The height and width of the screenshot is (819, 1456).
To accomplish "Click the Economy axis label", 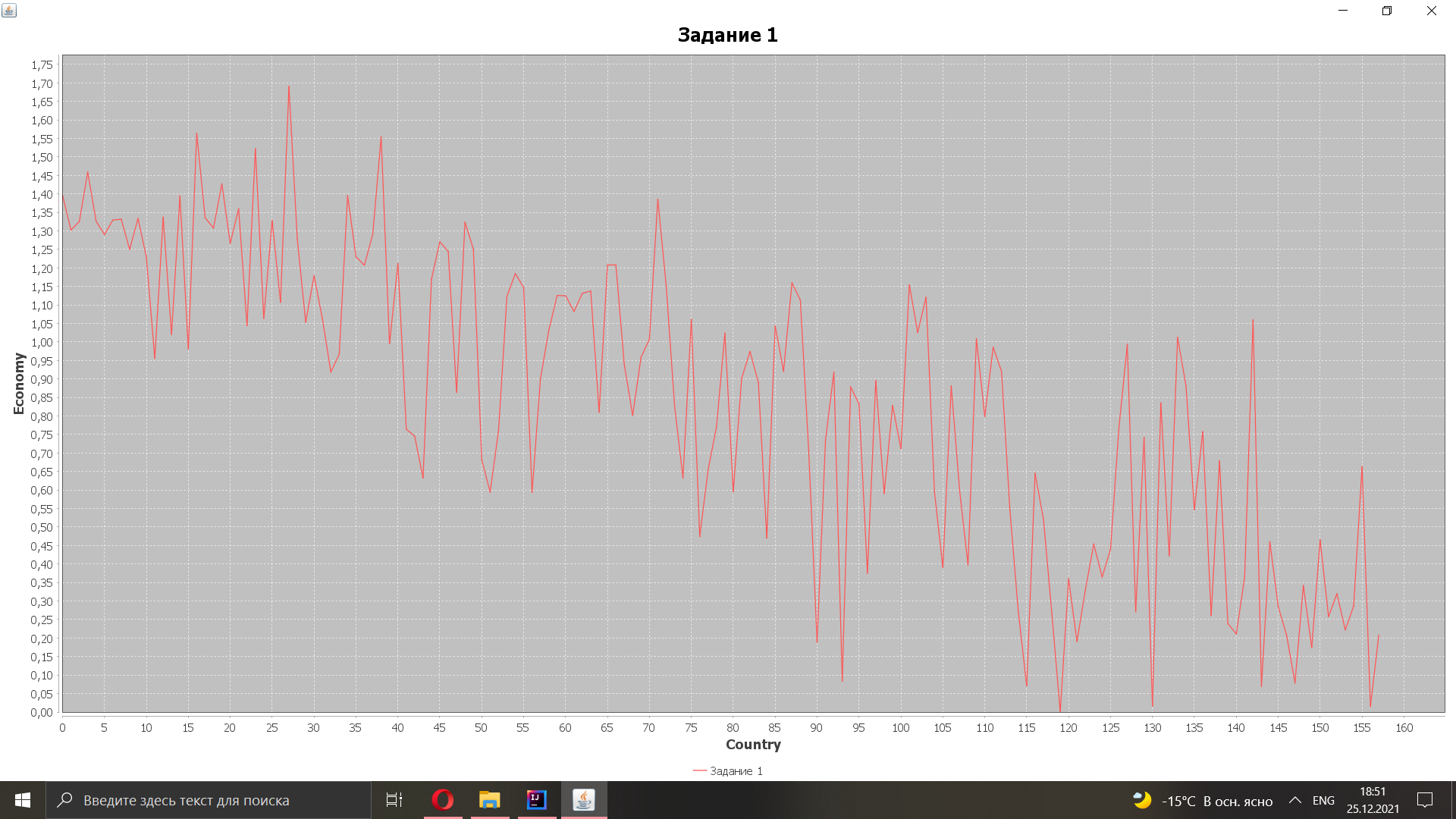I will click(19, 384).
